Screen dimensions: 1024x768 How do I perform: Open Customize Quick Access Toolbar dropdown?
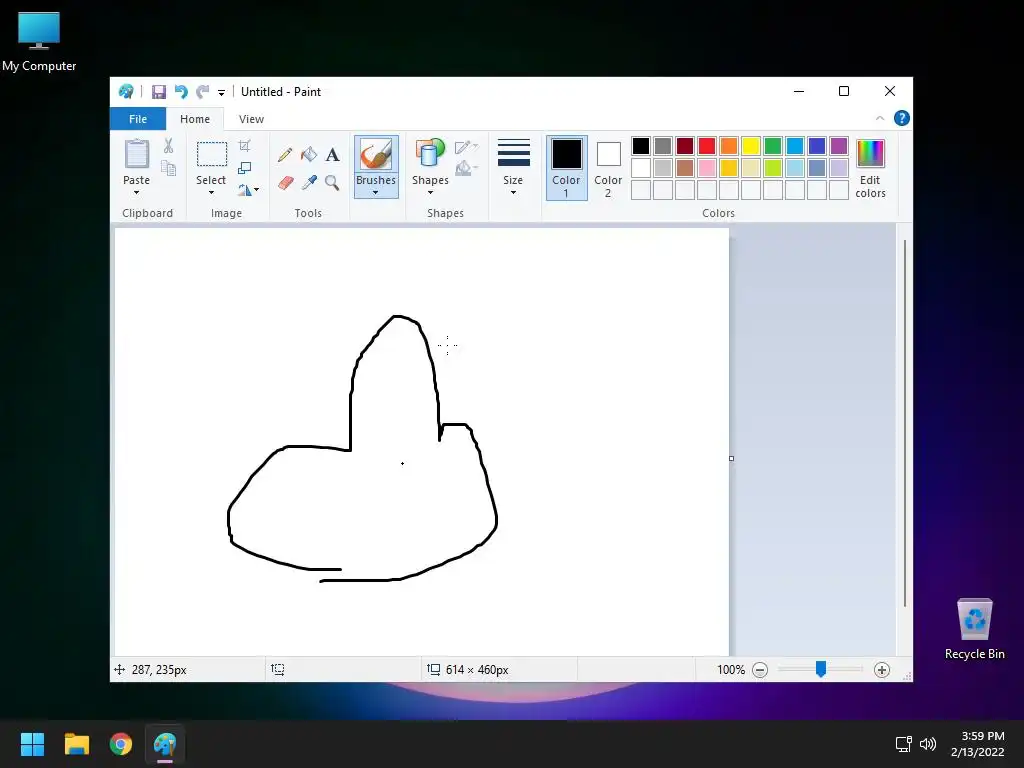[221, 93]
